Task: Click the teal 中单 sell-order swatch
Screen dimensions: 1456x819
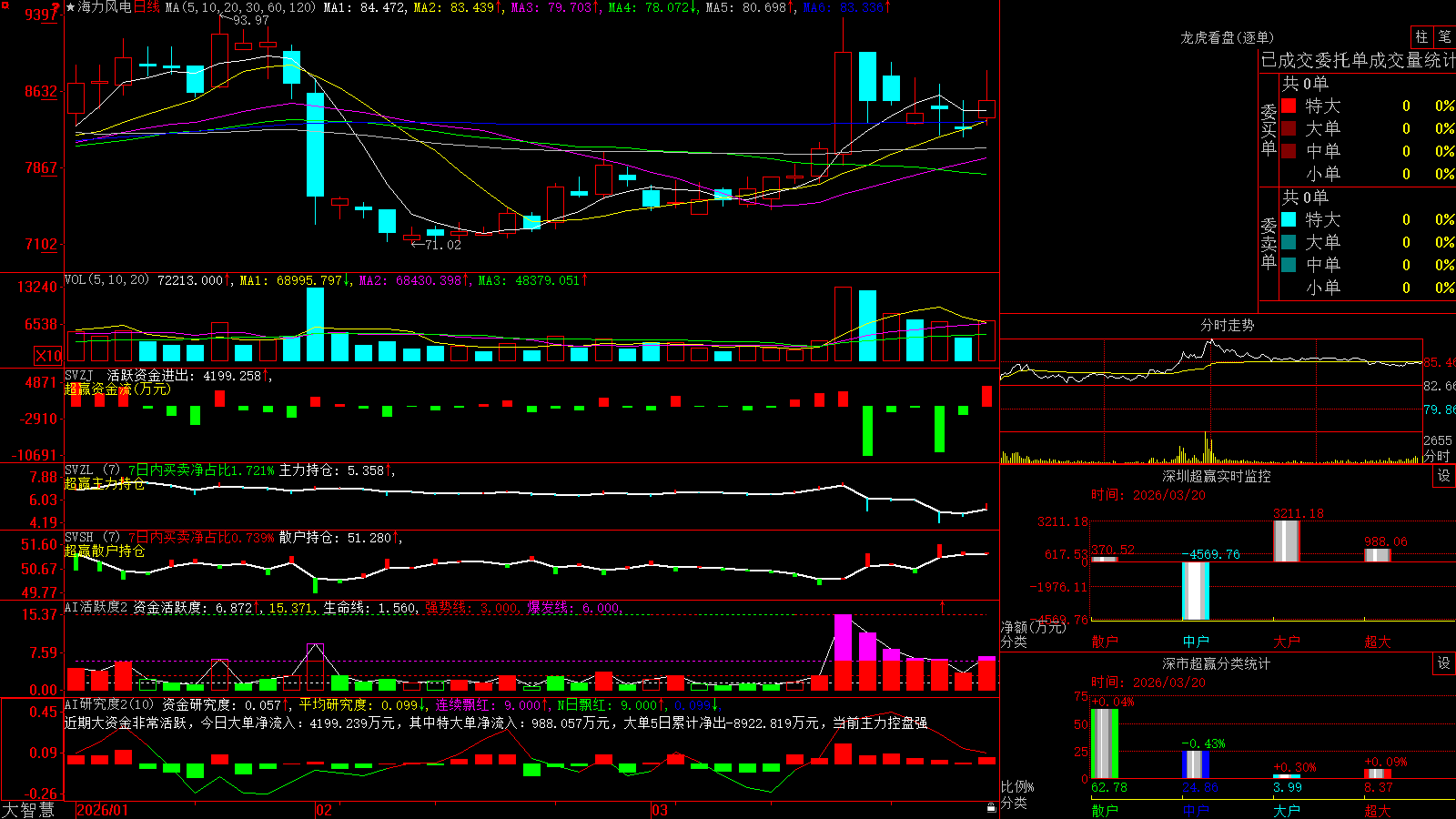Action: 1289,265
